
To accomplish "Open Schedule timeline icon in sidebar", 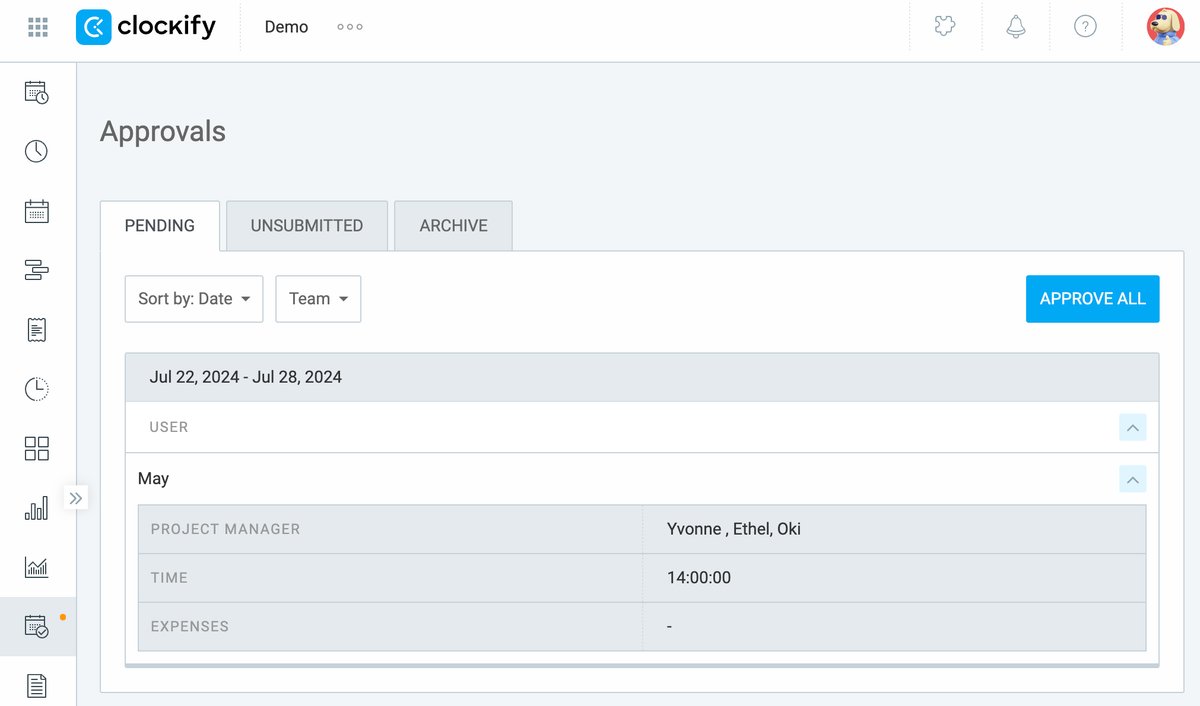I will pos(37,270).
